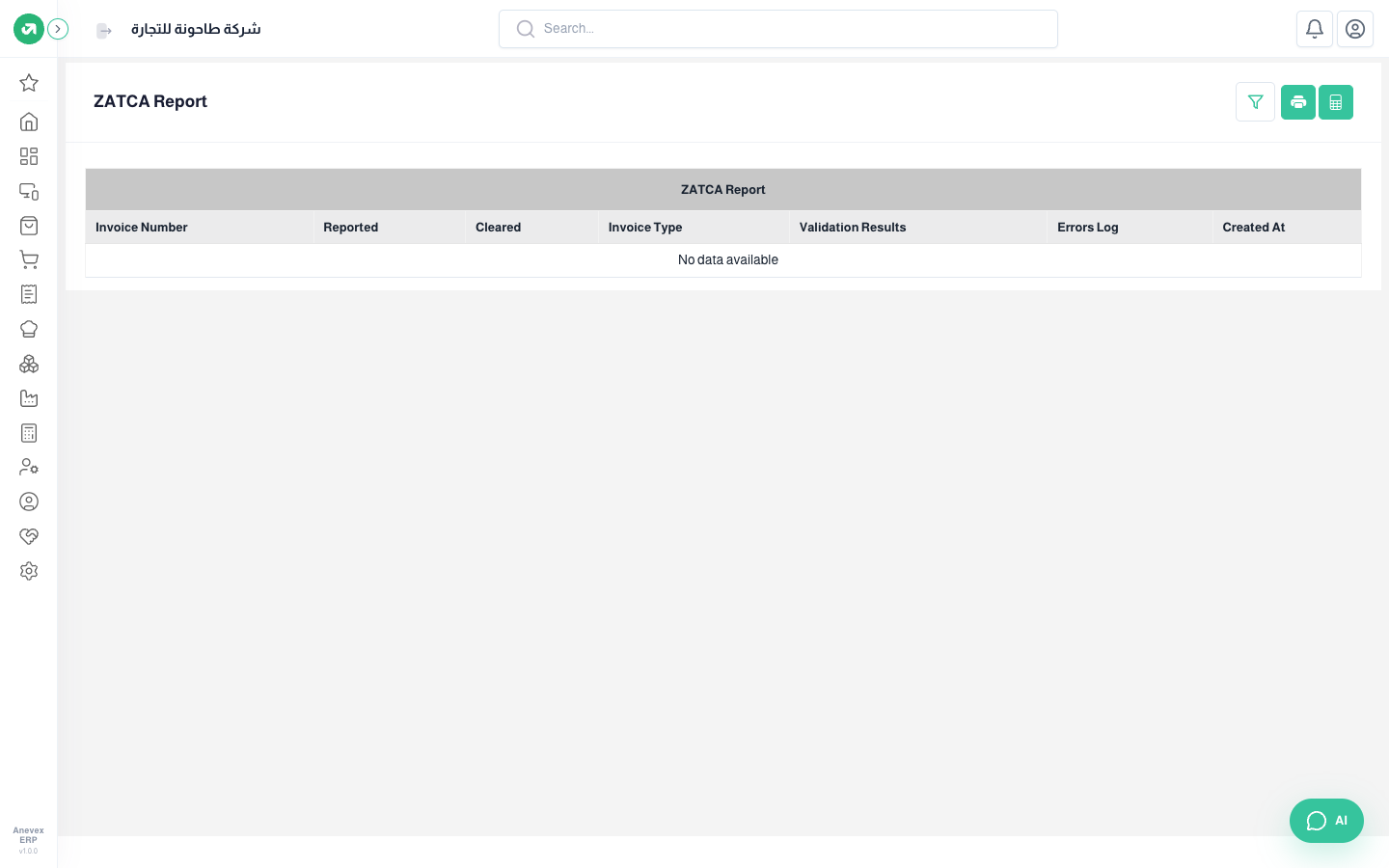
Task: Open the calculator icon in sidebar
Action: point(29,433)
